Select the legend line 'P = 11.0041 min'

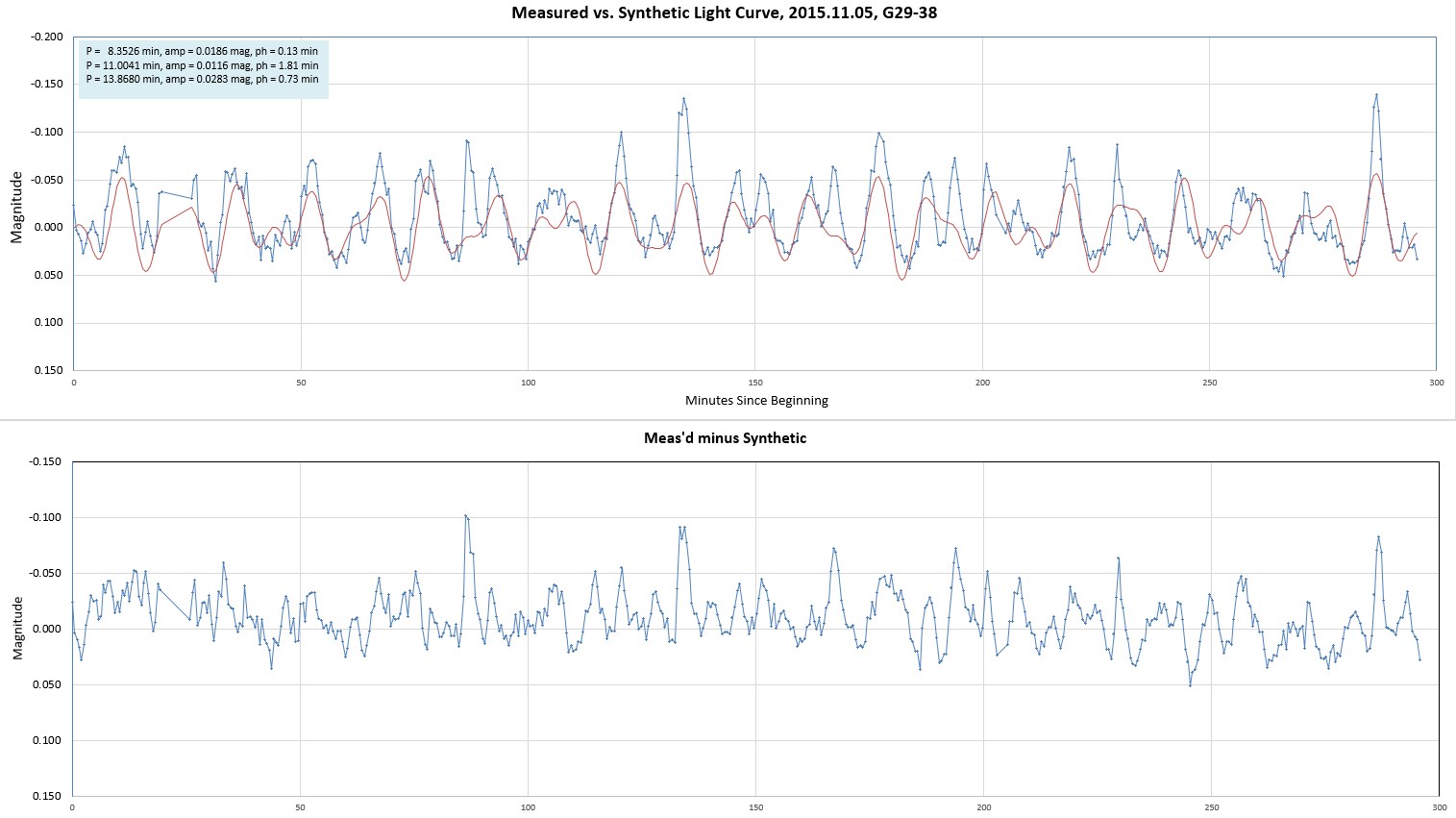pos(202,65)
